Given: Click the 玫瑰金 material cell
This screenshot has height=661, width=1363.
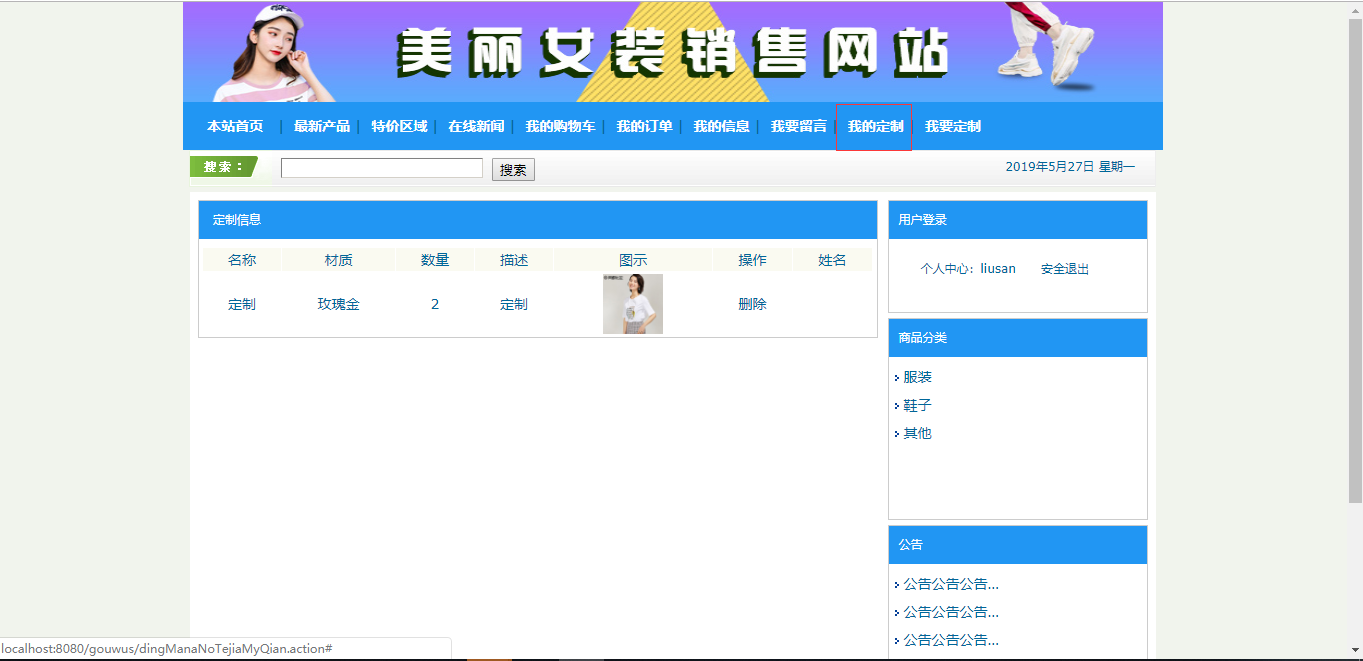Looking at the screenshot, I should point(338,304).
